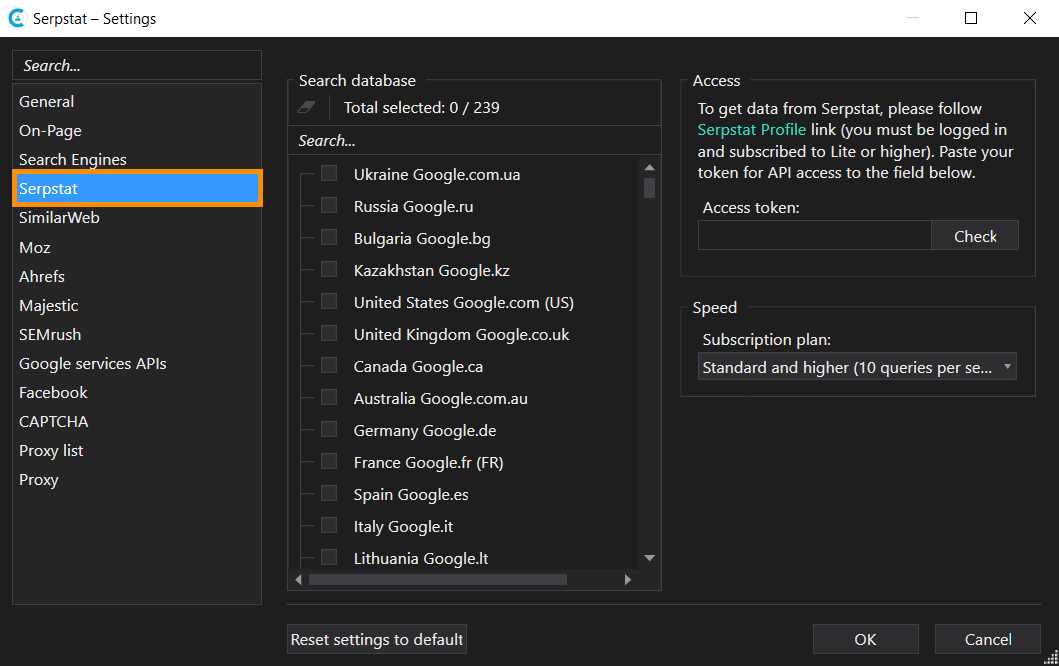Click the Serpstat app logo in title bar
Screen dimensions: 1059x666
click(17, 18)
